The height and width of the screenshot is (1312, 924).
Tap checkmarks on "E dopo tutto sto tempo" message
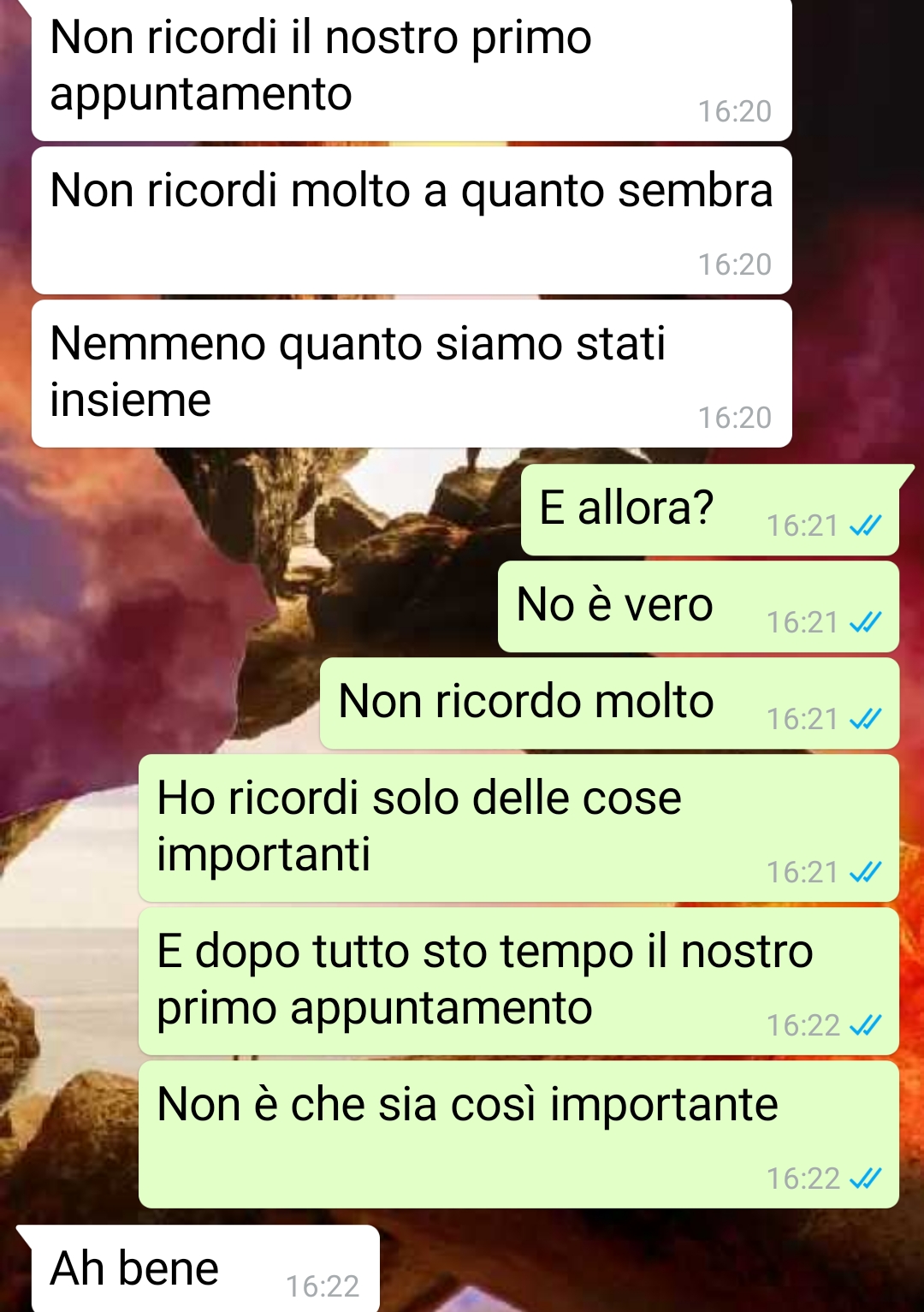[865, 1025]
